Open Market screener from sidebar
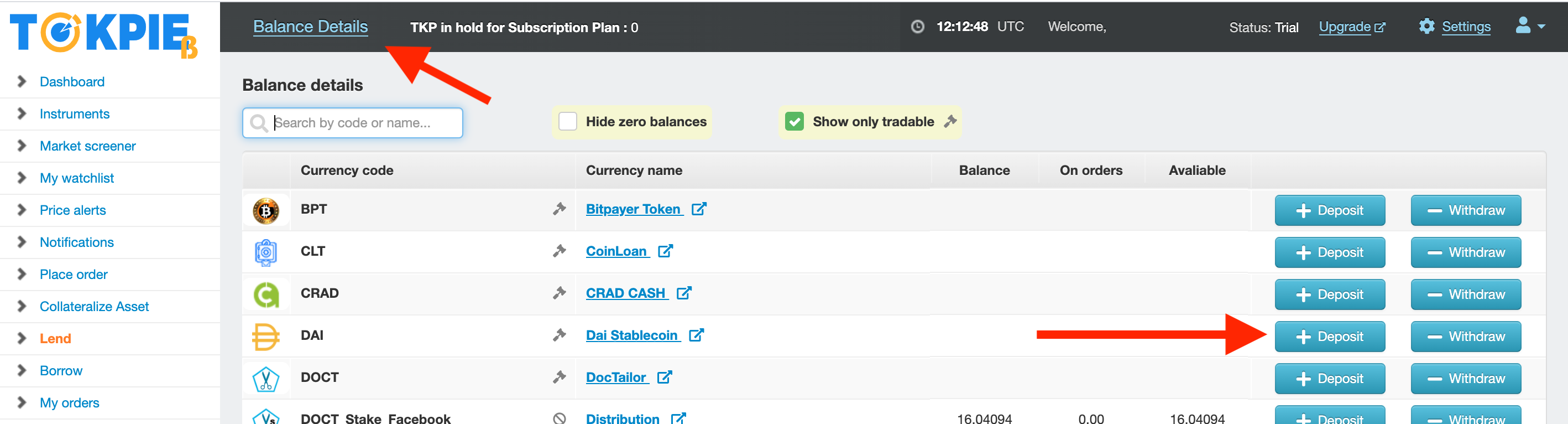This screenshot has height=424, width=1568. coord(88,146)
